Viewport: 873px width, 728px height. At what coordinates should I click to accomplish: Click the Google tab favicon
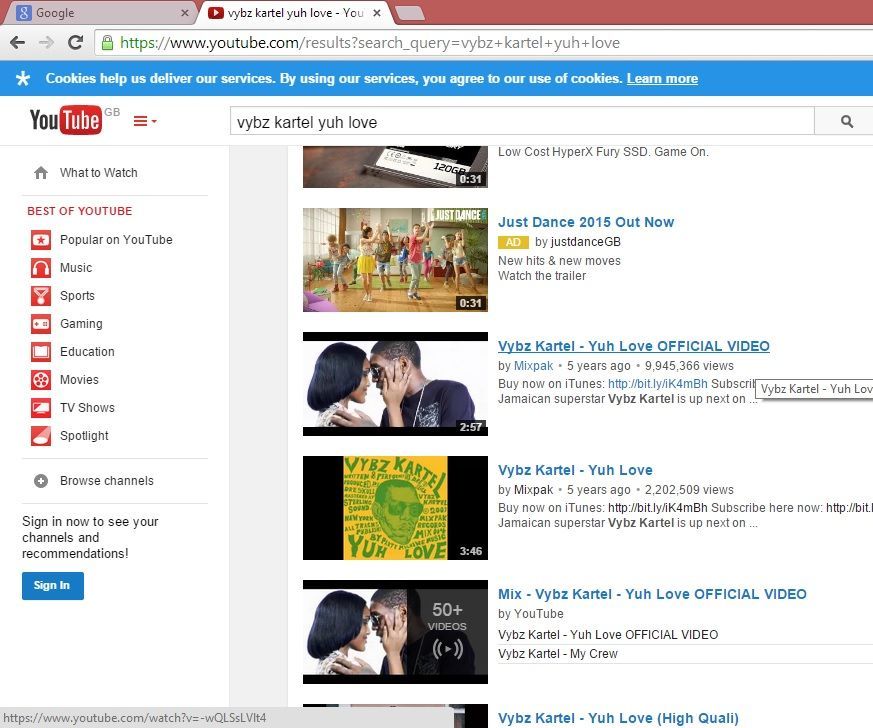click(23, 12)
